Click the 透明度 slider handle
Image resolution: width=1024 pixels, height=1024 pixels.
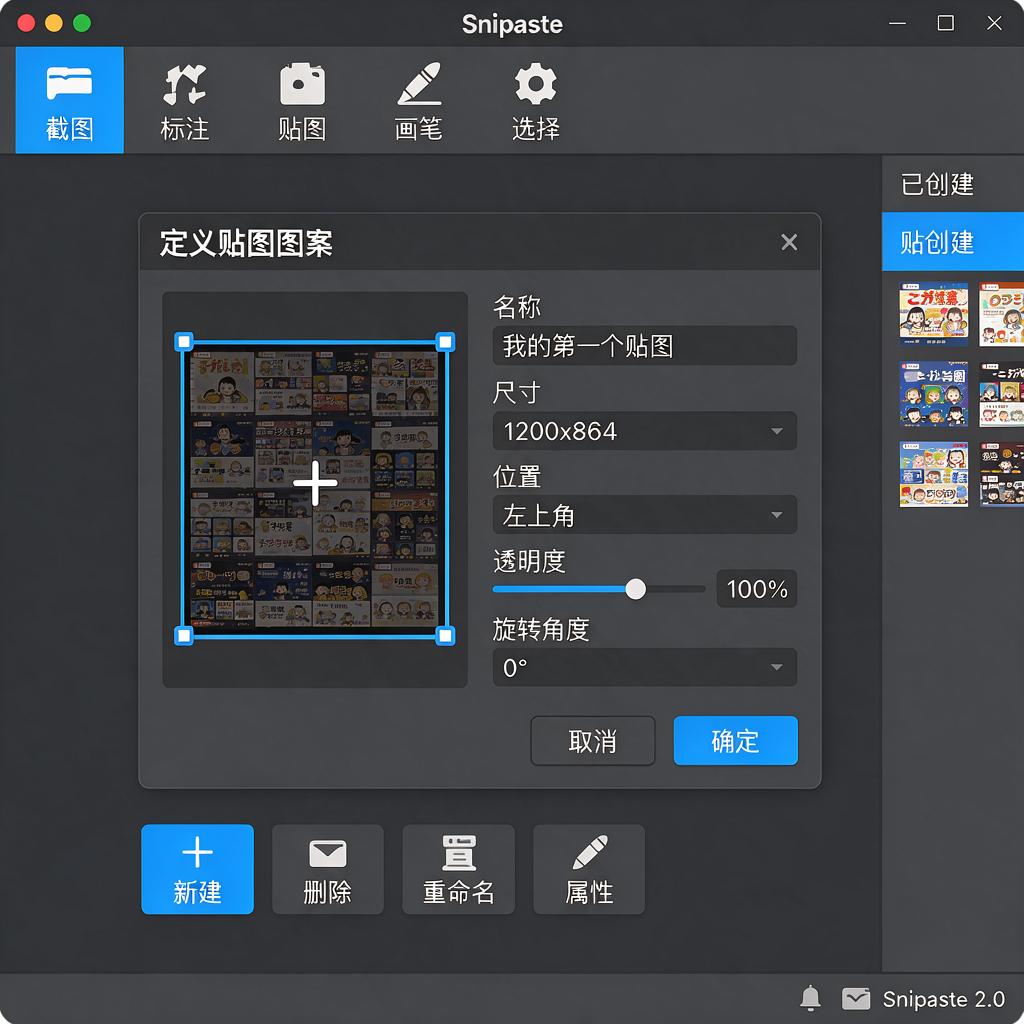635,589
